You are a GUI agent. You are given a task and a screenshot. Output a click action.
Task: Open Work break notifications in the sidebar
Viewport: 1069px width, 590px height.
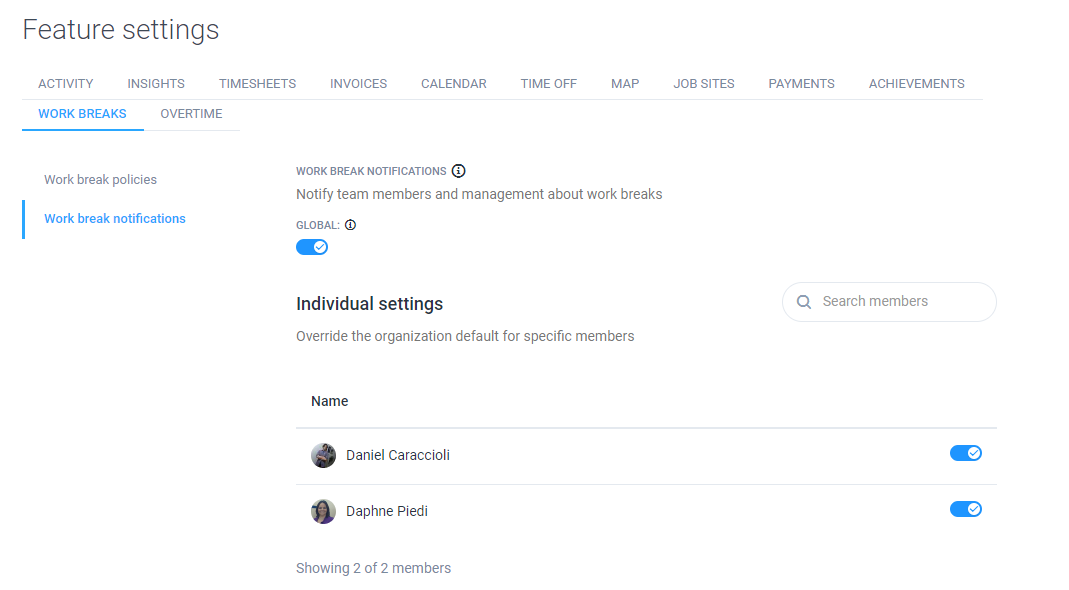click(x=114, y=218)
